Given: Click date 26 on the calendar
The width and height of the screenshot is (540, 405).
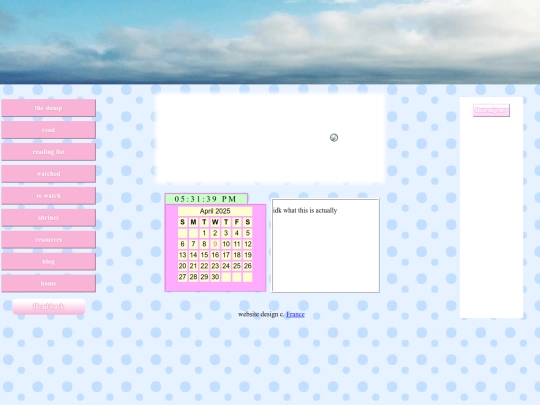Looking at the screenshot, I should pyautogui.click(x=248, y=266).
